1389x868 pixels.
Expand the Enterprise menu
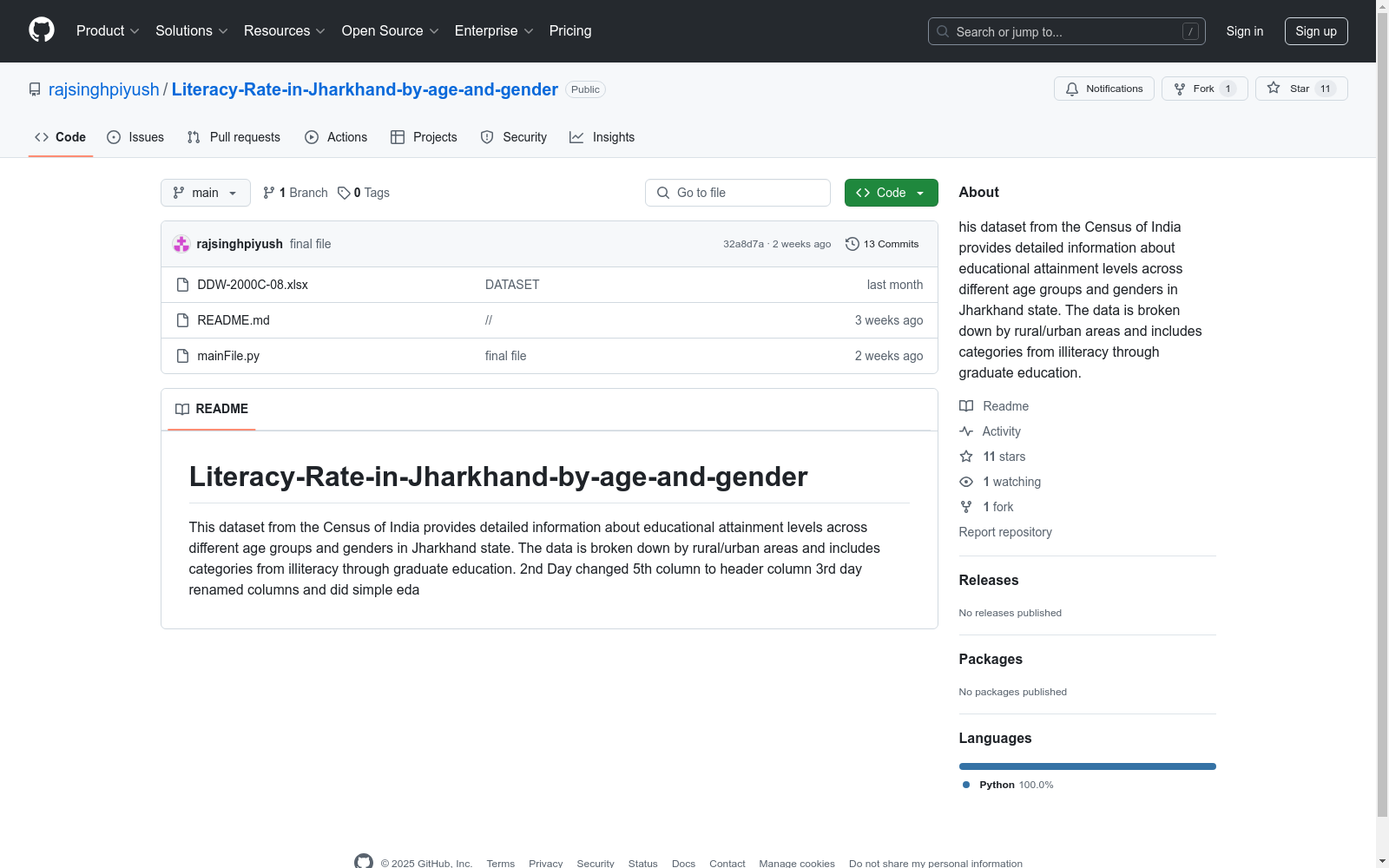(493, 30)
